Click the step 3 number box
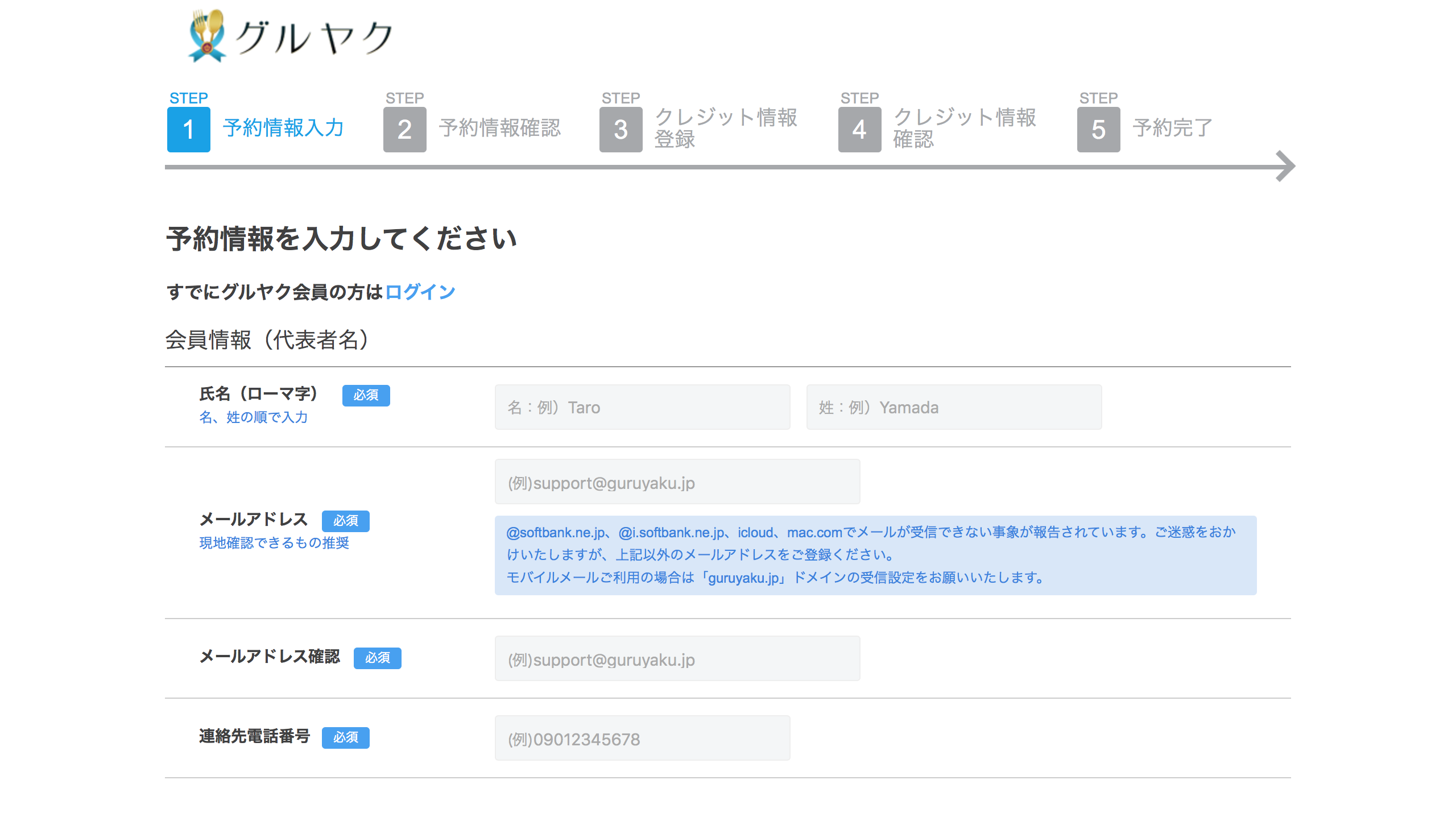This screenshot has height=838, width=1456. 620,129
